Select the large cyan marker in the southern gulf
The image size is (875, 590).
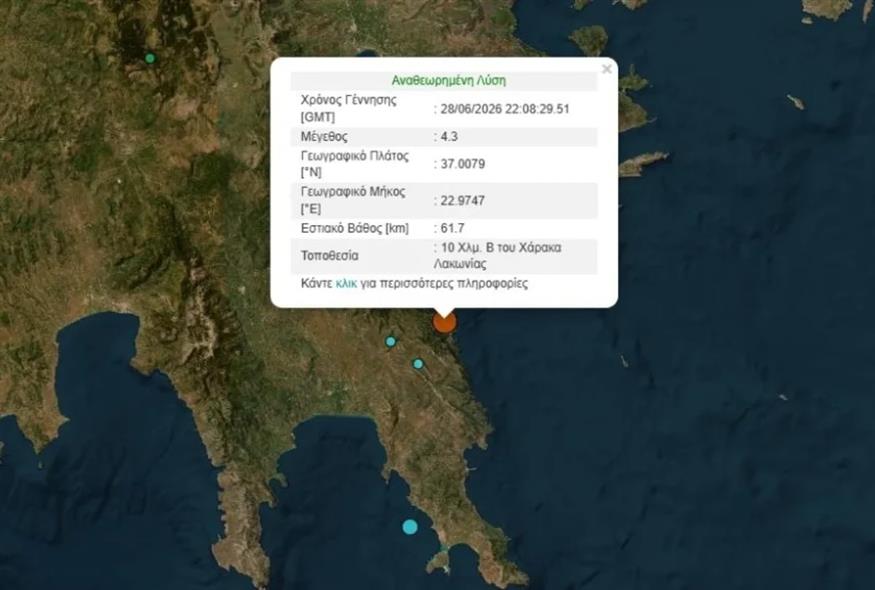click(x=410, y=526)
